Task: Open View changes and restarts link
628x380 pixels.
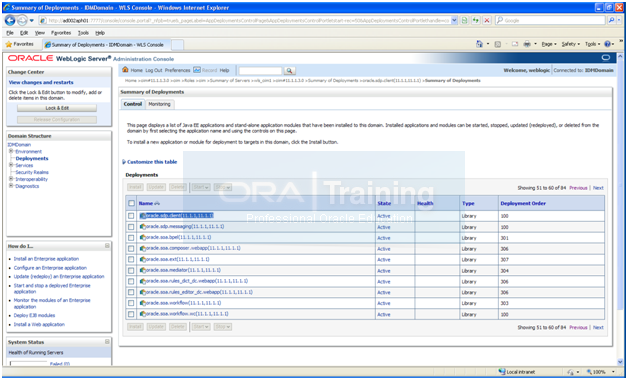Action: tap(41, 82)
